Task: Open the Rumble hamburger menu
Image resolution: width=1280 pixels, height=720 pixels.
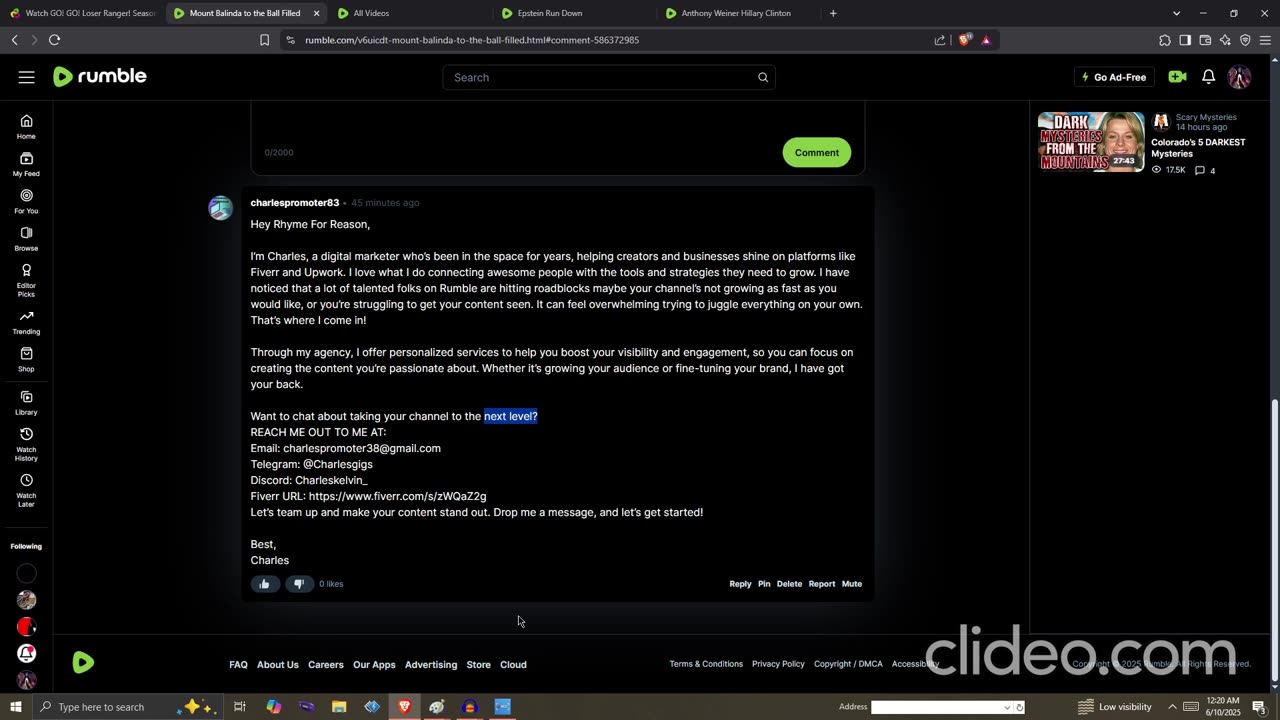Action: 27,77
